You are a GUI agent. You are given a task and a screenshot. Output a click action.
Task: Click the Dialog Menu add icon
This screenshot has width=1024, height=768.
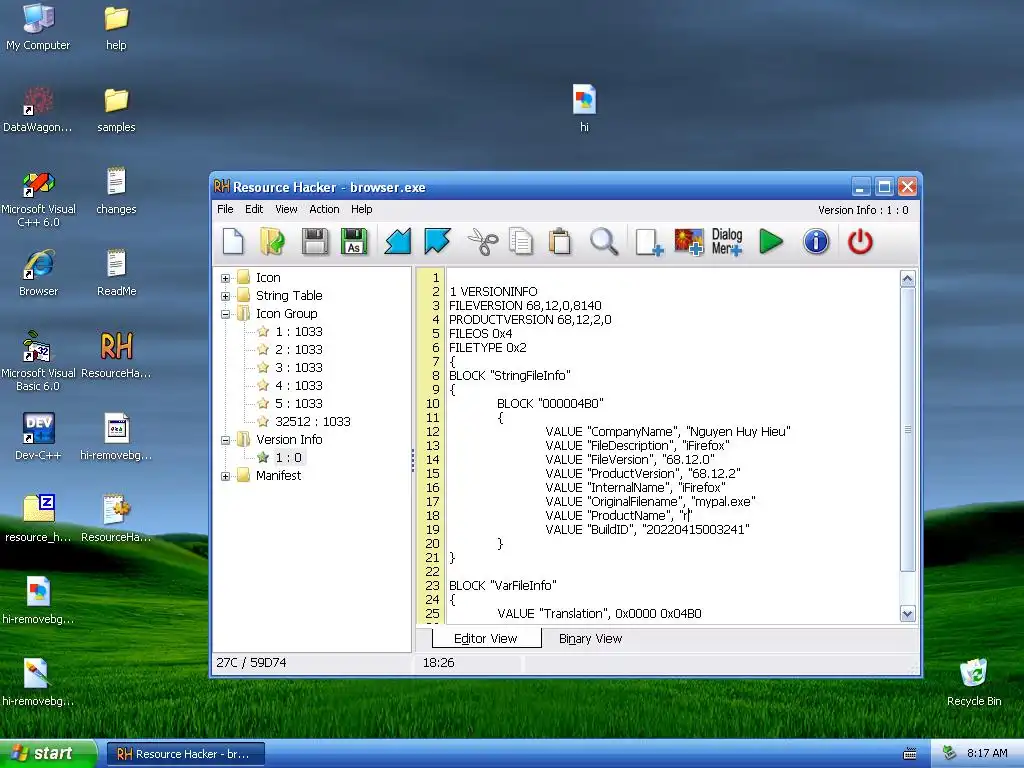(x=727, y=242)
